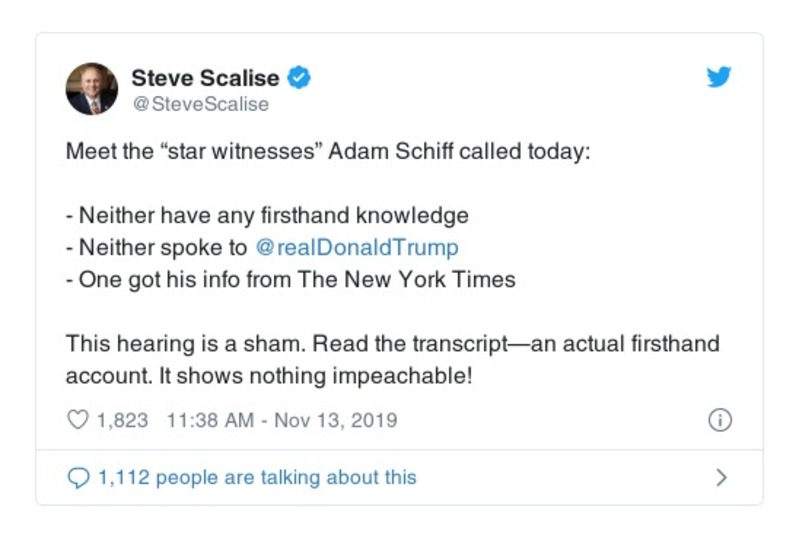Expand the conversation using the right chevron
The image size is (799, 538).
(x=721, y=477)
